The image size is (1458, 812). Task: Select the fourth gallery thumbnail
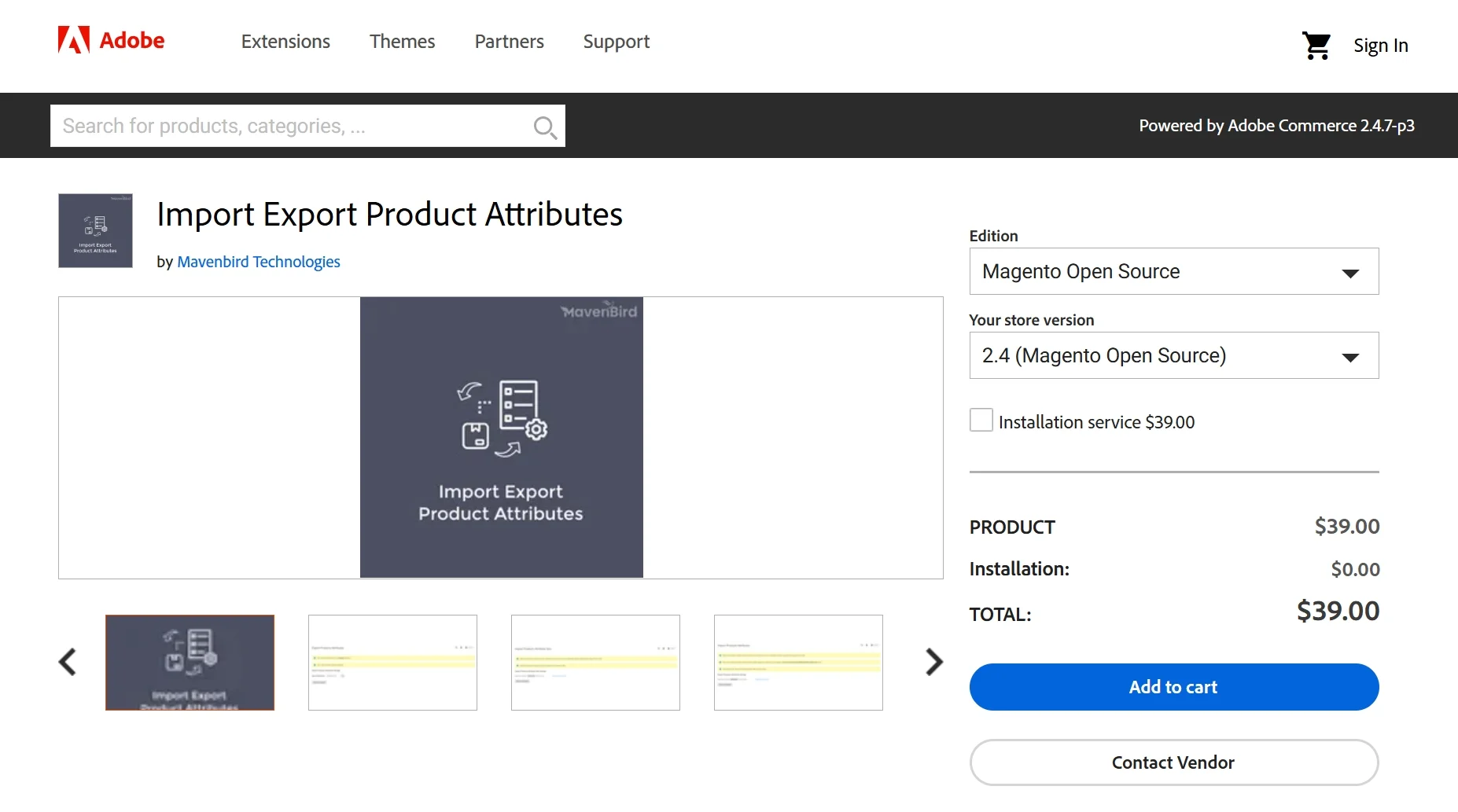point(798,663)
